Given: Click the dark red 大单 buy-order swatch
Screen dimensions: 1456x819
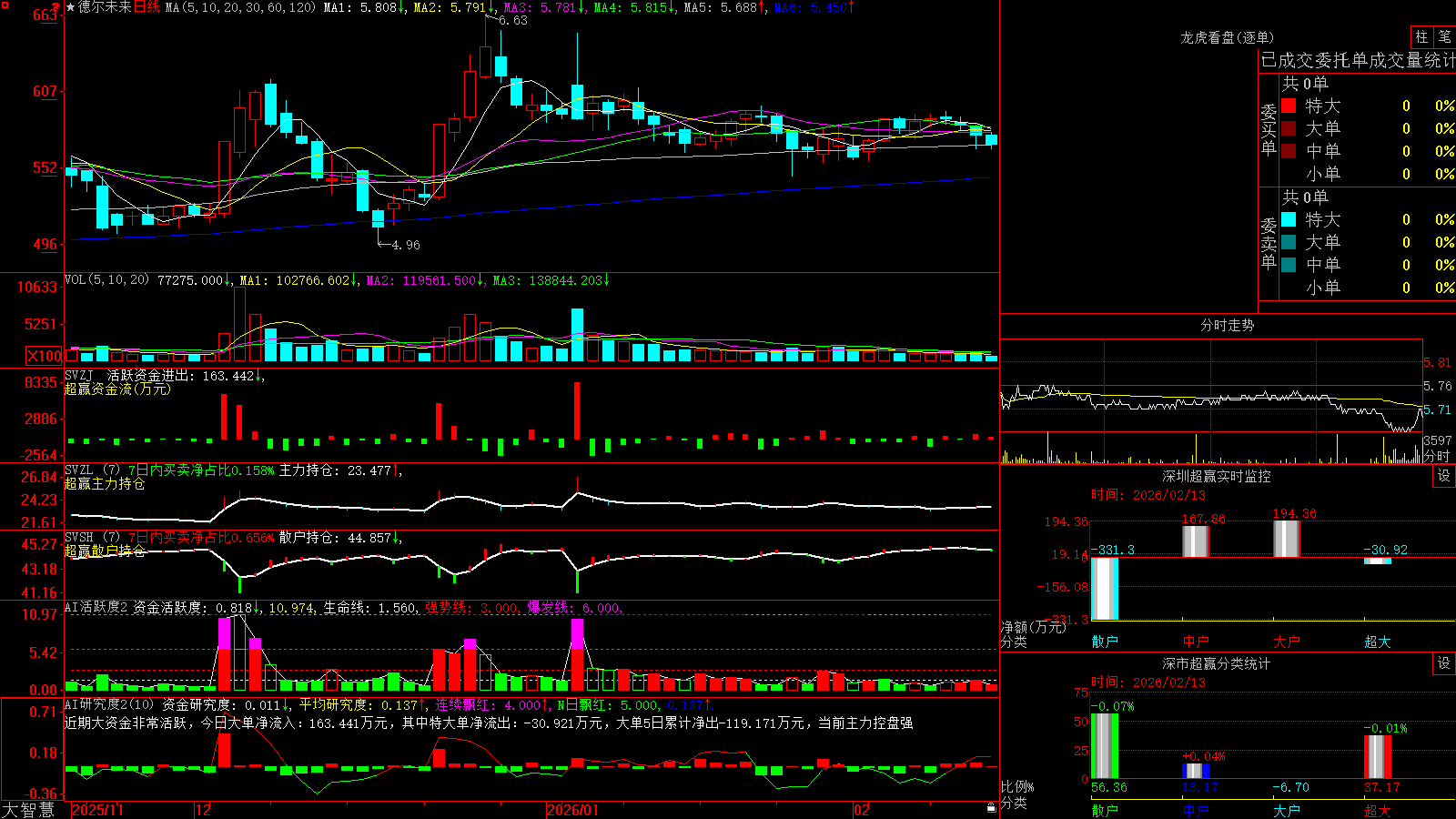Looking at the screenshot, I should [x=1289, y=128].
